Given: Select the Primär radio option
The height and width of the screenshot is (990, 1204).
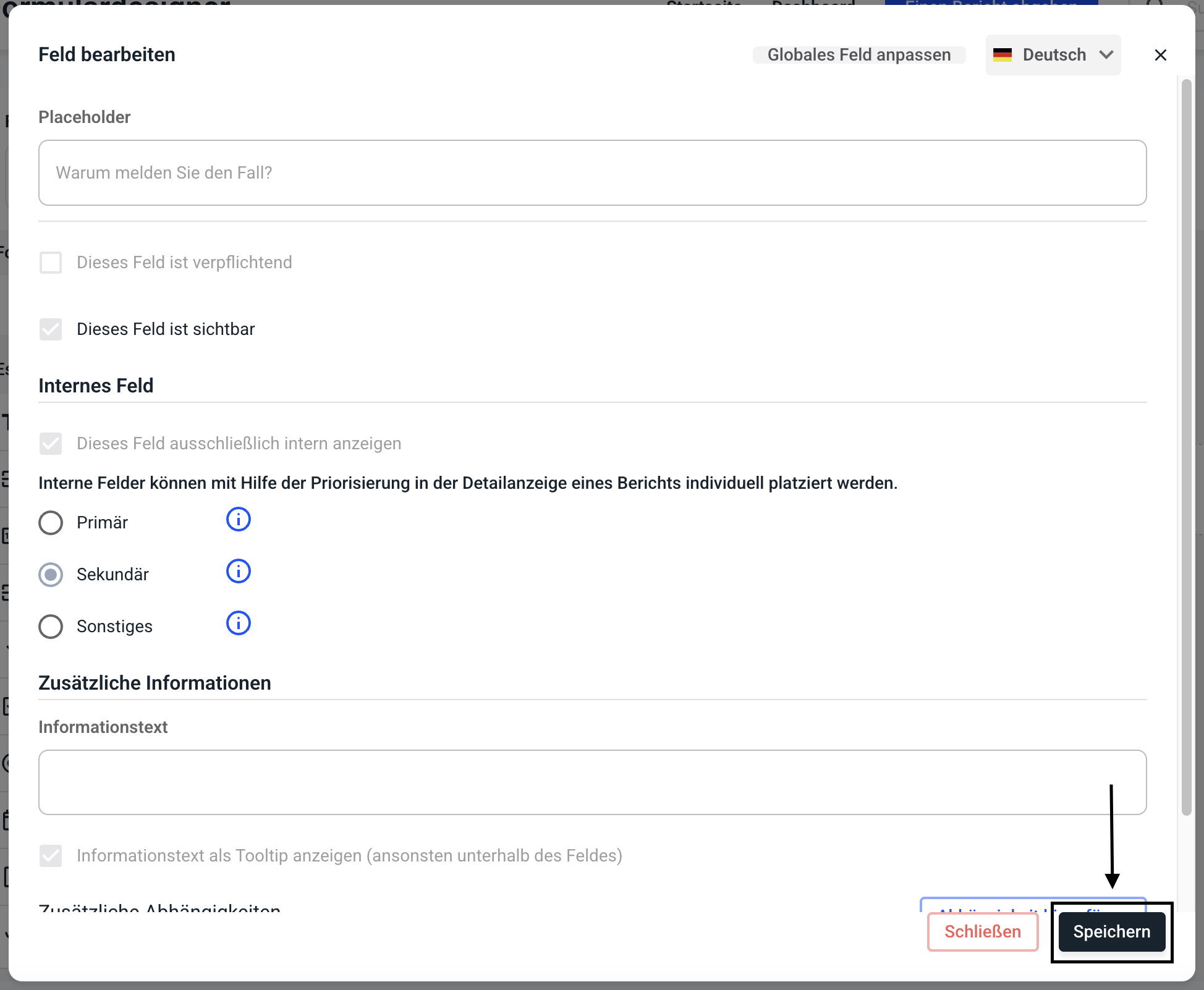Looking at the screenshot, I should coord(51,523).
